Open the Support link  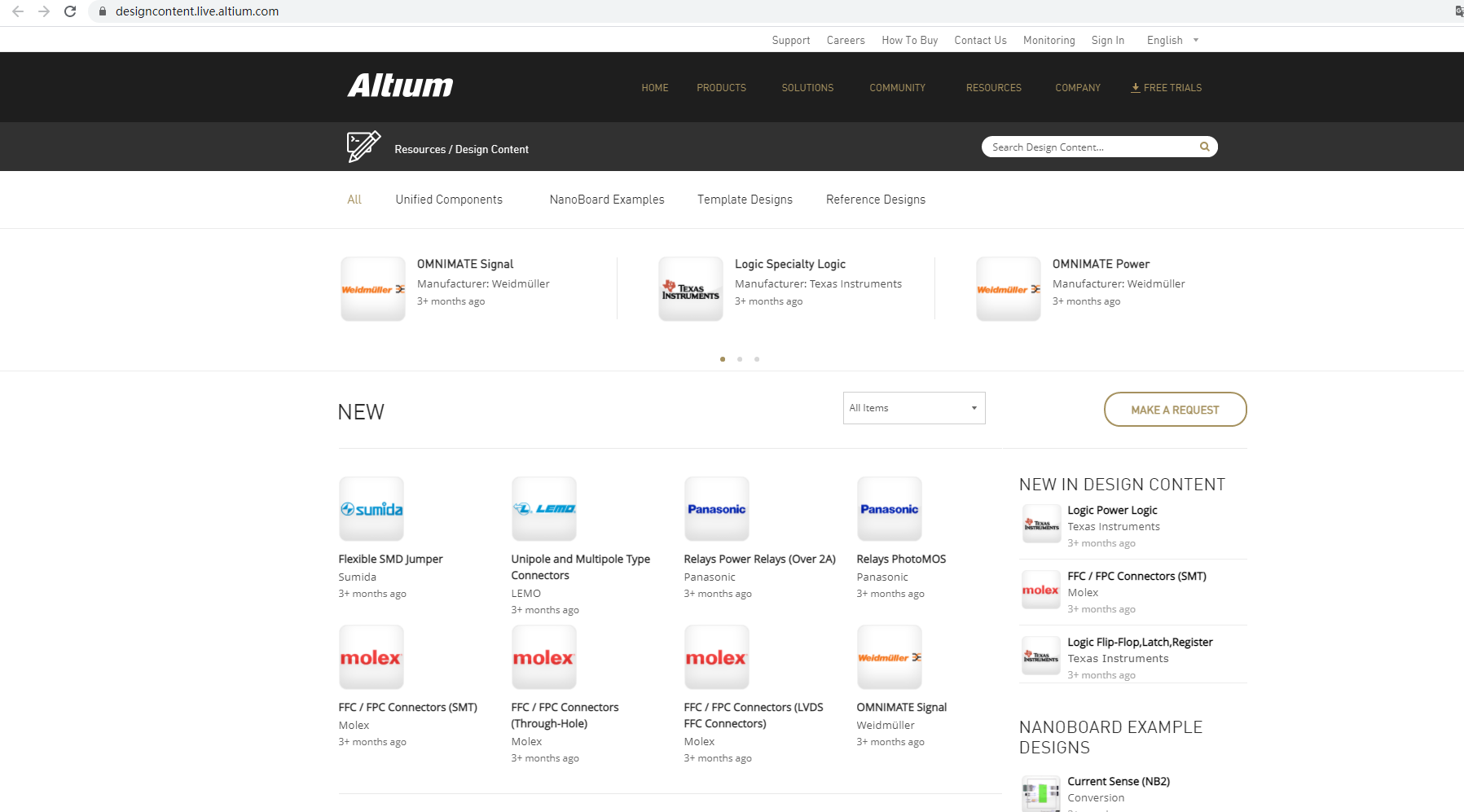pyautogui.click(x=791, y=40)
